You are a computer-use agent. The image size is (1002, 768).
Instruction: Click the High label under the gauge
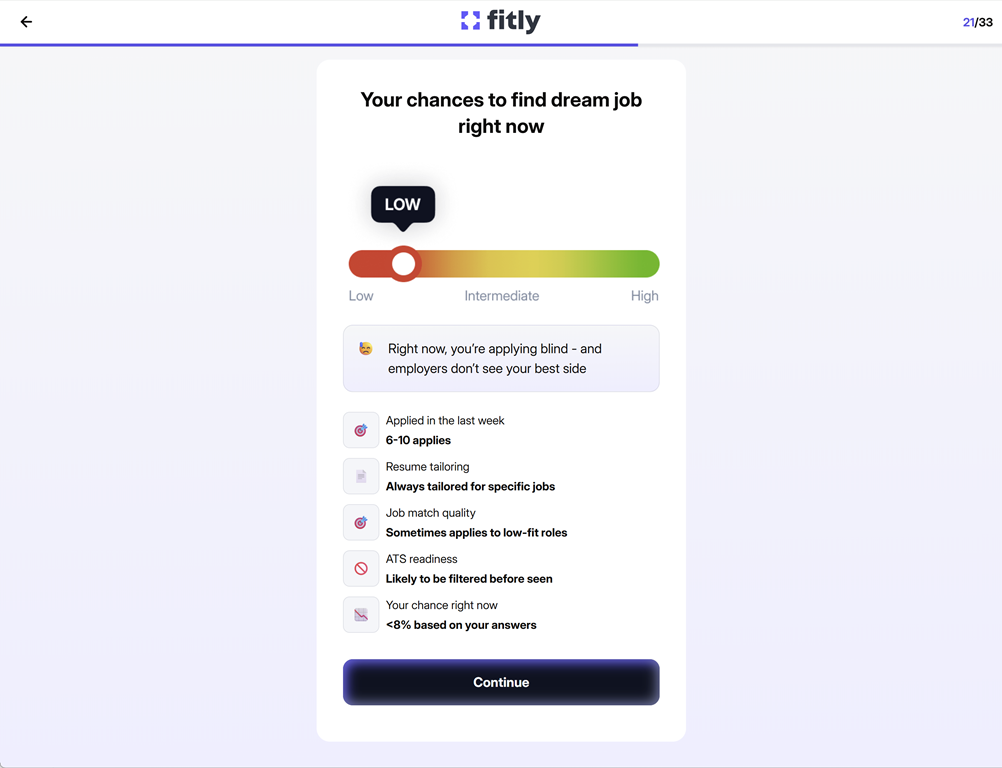tap(644, 296)
